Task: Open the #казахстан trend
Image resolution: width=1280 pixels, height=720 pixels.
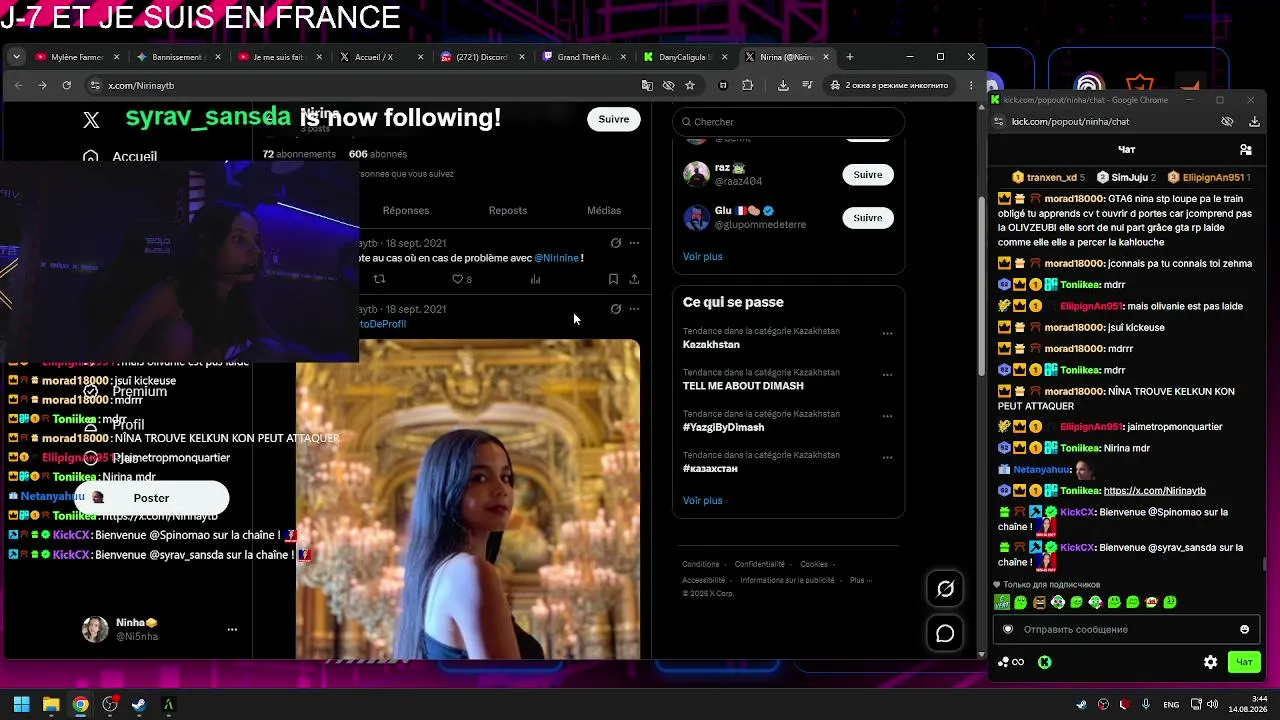Action: (710, 468)
